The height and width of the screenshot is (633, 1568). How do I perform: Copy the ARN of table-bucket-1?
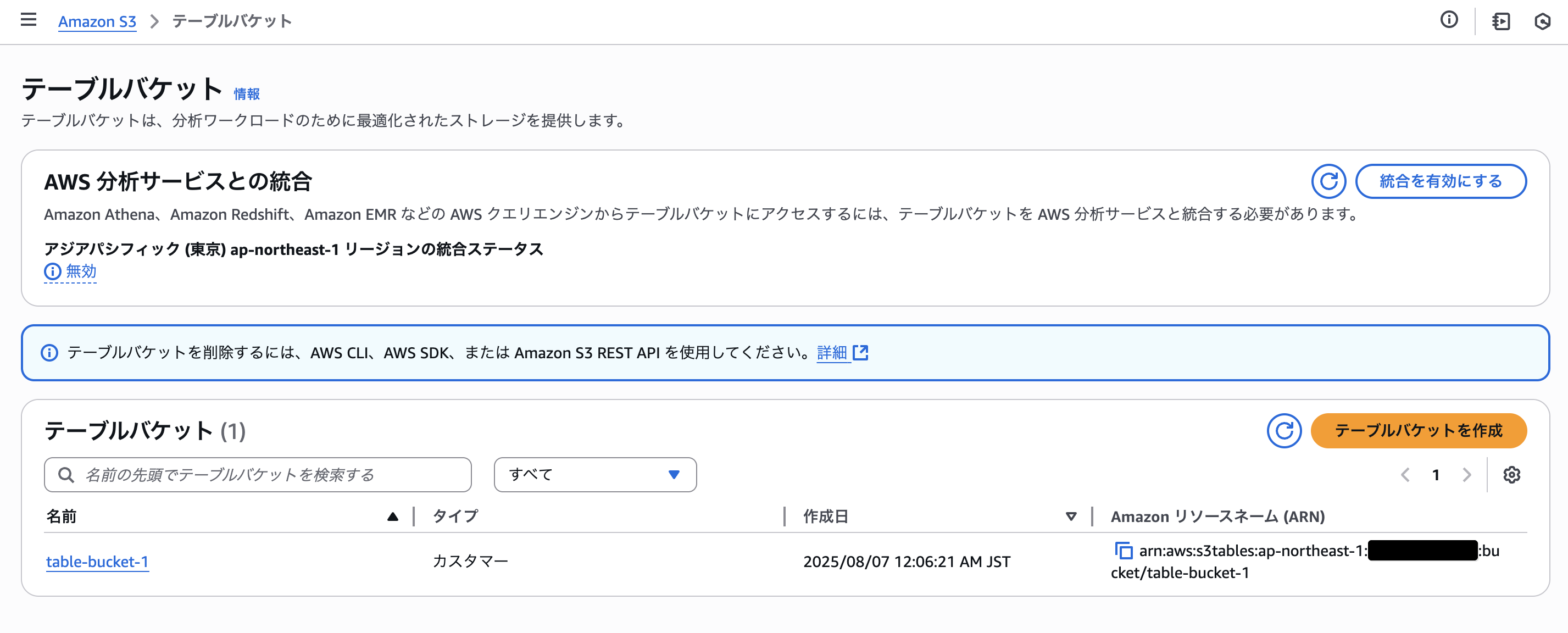tap(1123, 551)
